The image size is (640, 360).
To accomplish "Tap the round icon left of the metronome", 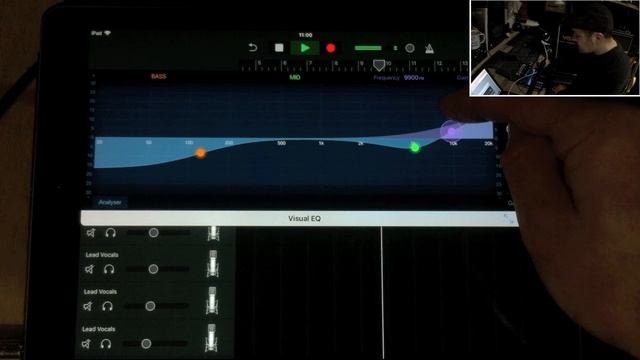I will [410, 48].
